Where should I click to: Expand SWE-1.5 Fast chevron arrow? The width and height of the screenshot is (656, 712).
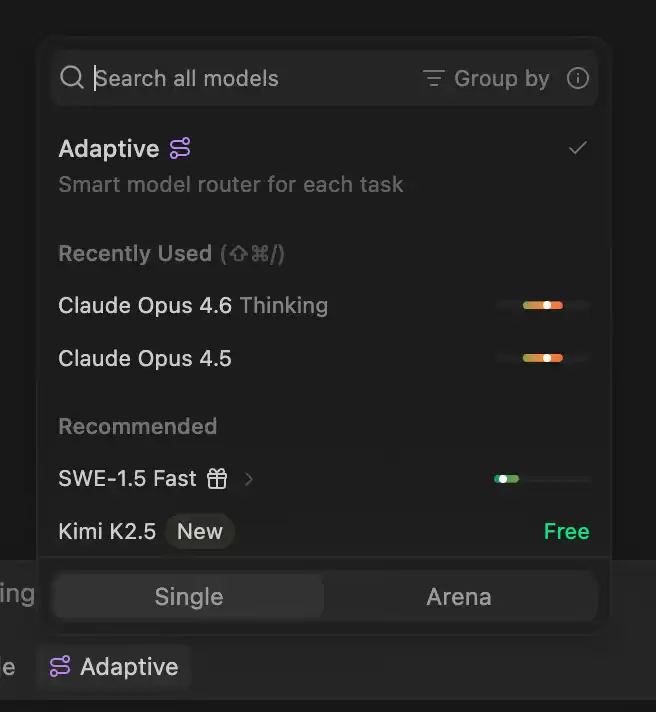coord(248,479)
